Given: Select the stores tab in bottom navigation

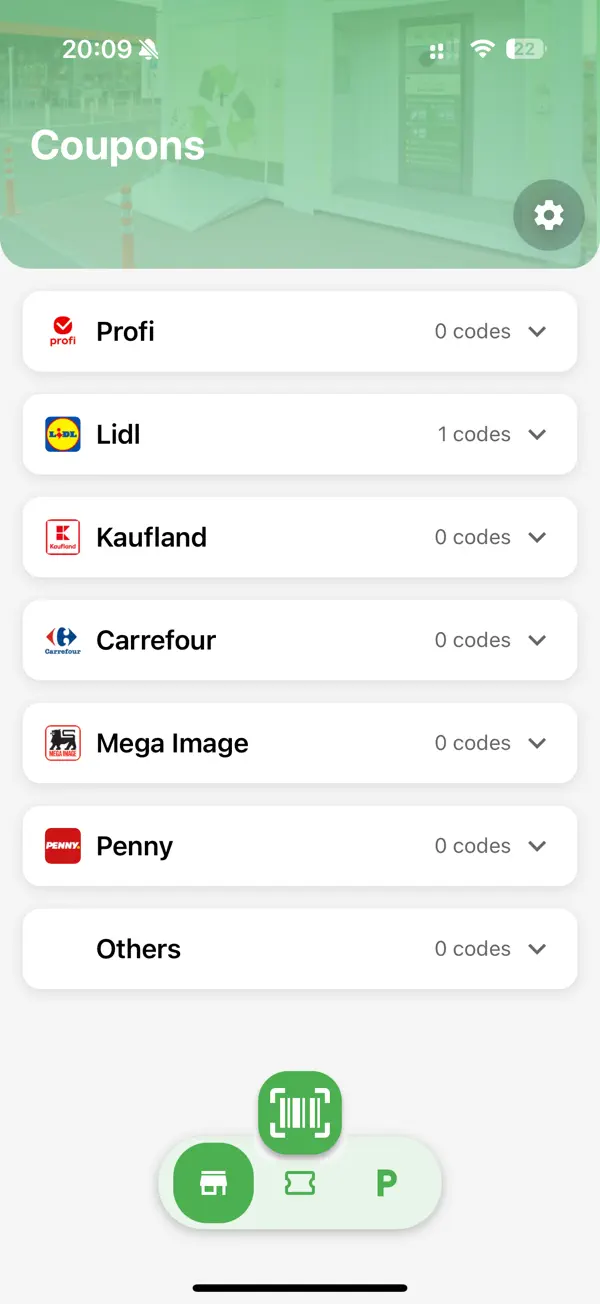Looking at the screenshot, I should 212,1184.
